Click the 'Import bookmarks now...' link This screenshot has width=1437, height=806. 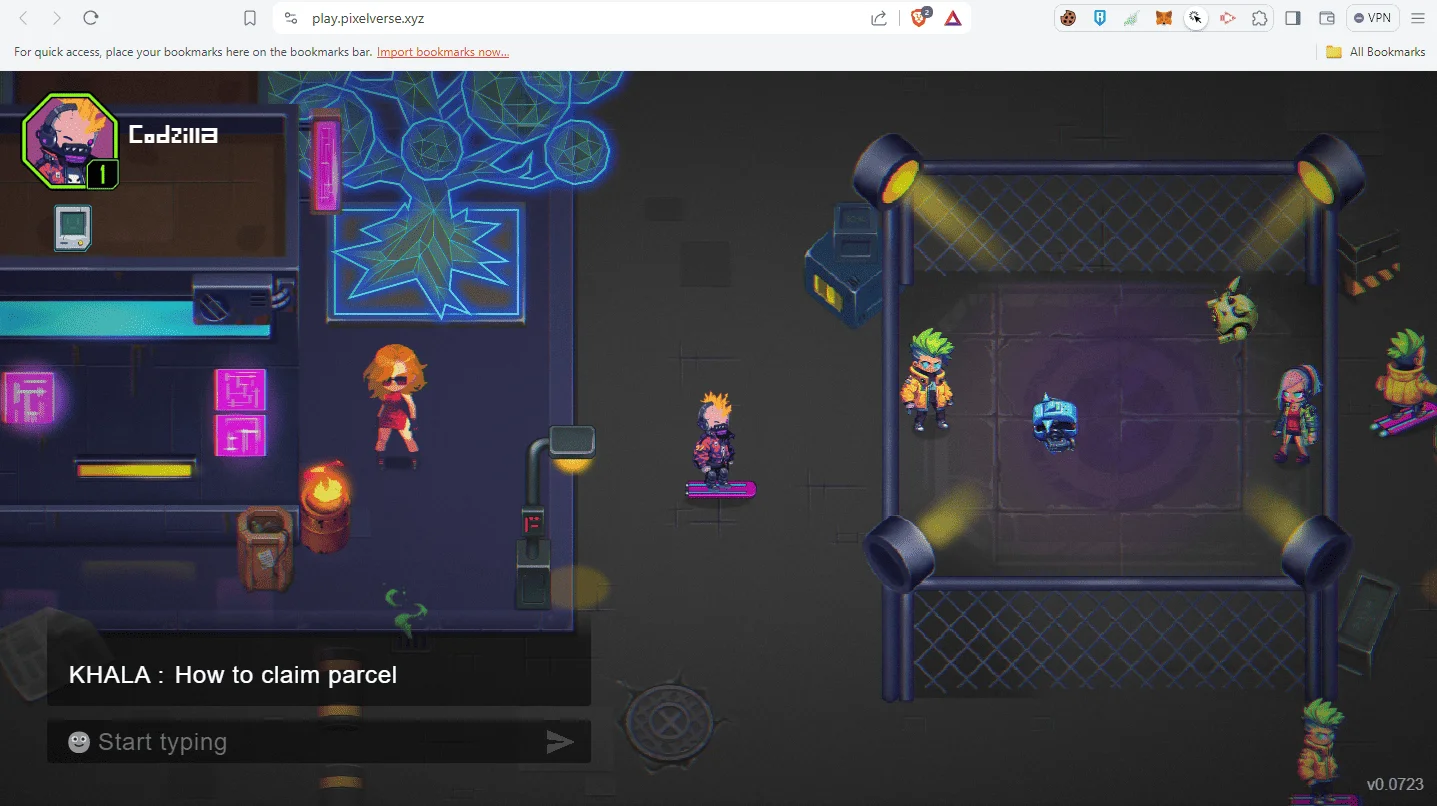443,52
